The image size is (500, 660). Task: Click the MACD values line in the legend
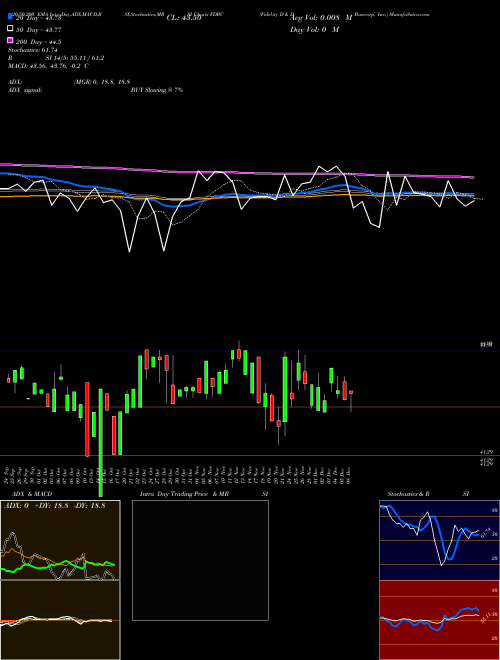pyautogui.click(x=48, y=66)
